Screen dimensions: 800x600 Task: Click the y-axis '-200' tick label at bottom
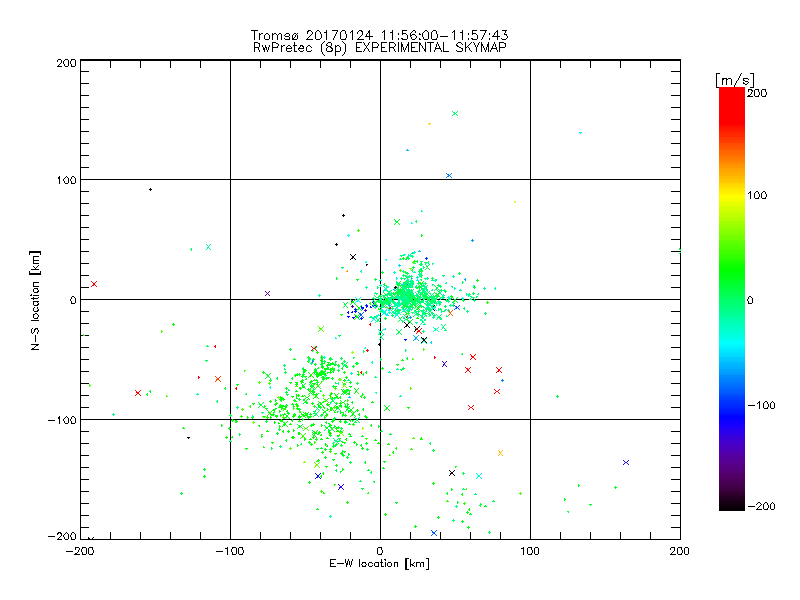[62, 536]
